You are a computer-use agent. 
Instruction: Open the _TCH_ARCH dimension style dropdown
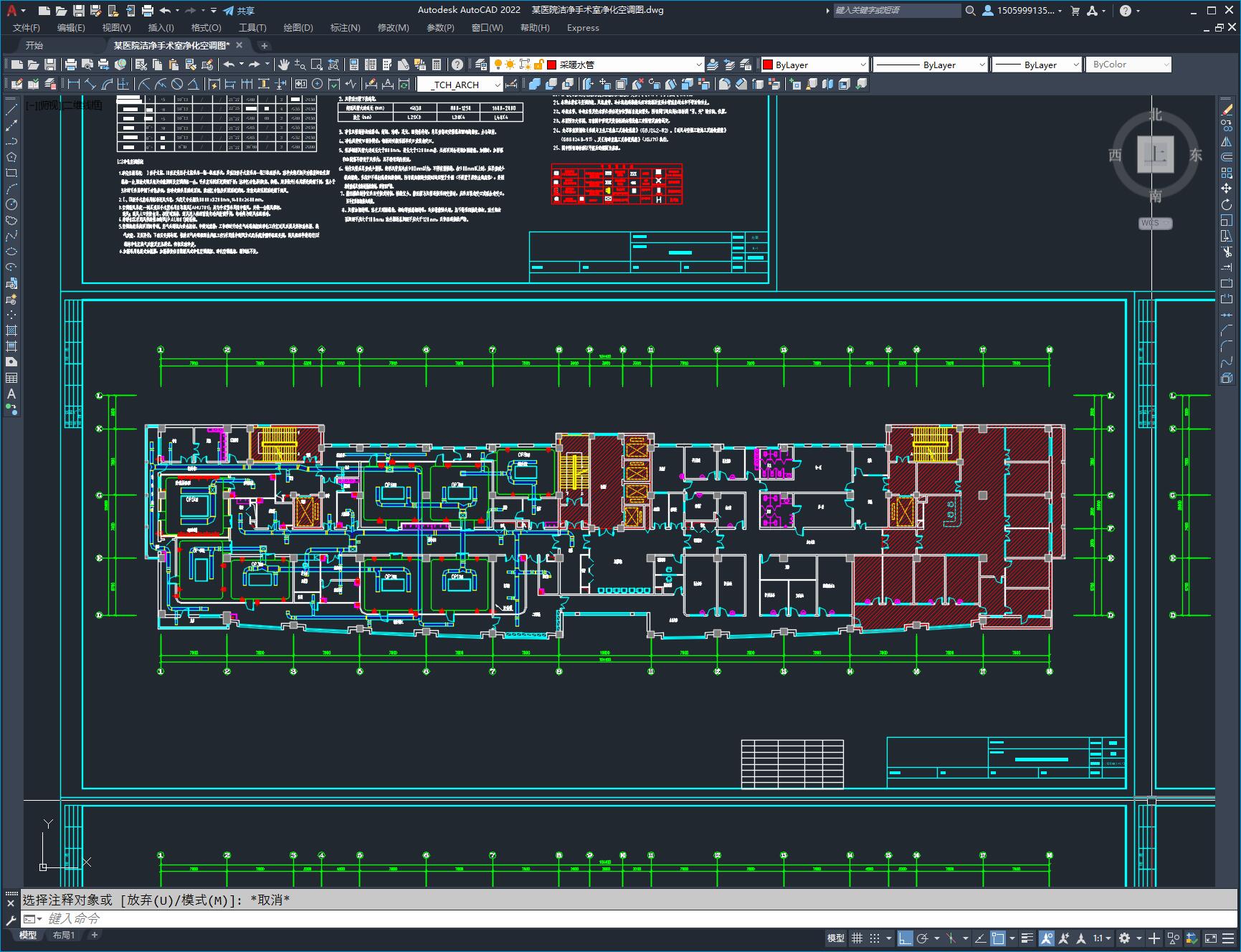460,84
